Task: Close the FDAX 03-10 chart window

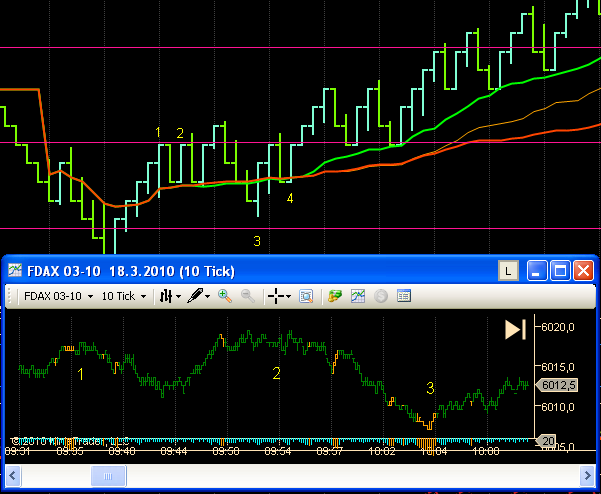Action: point(583,271)
